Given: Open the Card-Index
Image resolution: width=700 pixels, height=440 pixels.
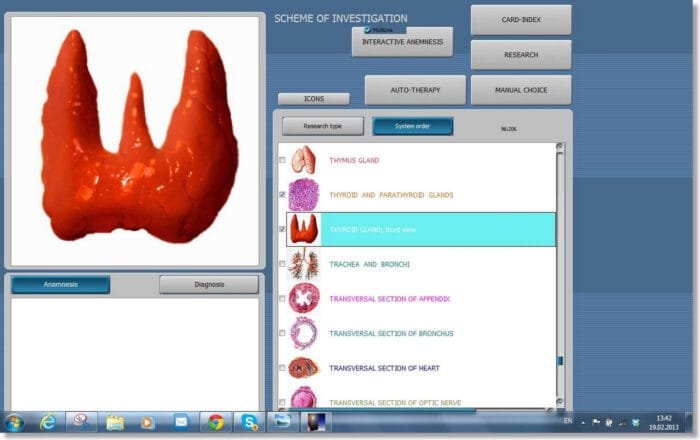Looking at the screenshot, I should click(x=521, y=19).
